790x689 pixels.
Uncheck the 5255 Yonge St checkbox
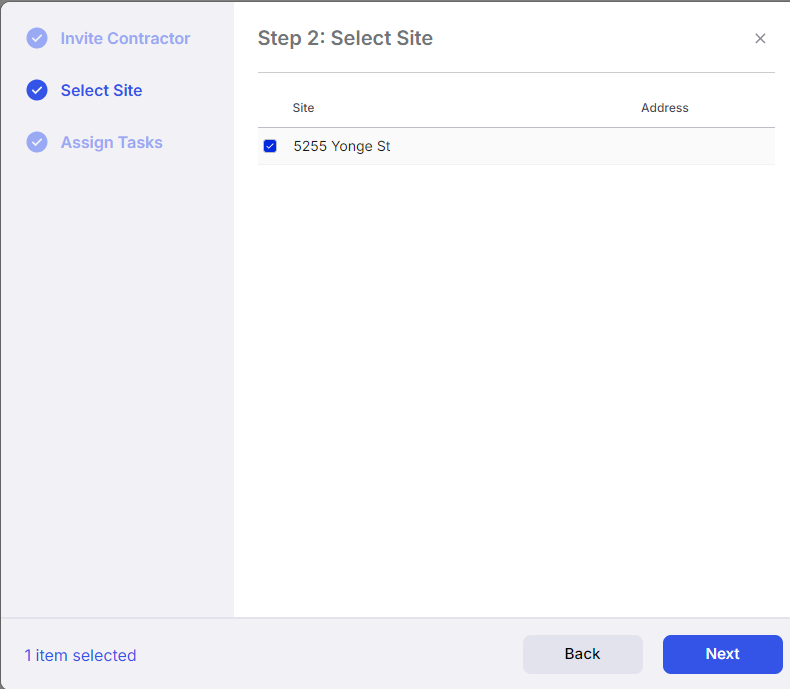coord(270,146)
